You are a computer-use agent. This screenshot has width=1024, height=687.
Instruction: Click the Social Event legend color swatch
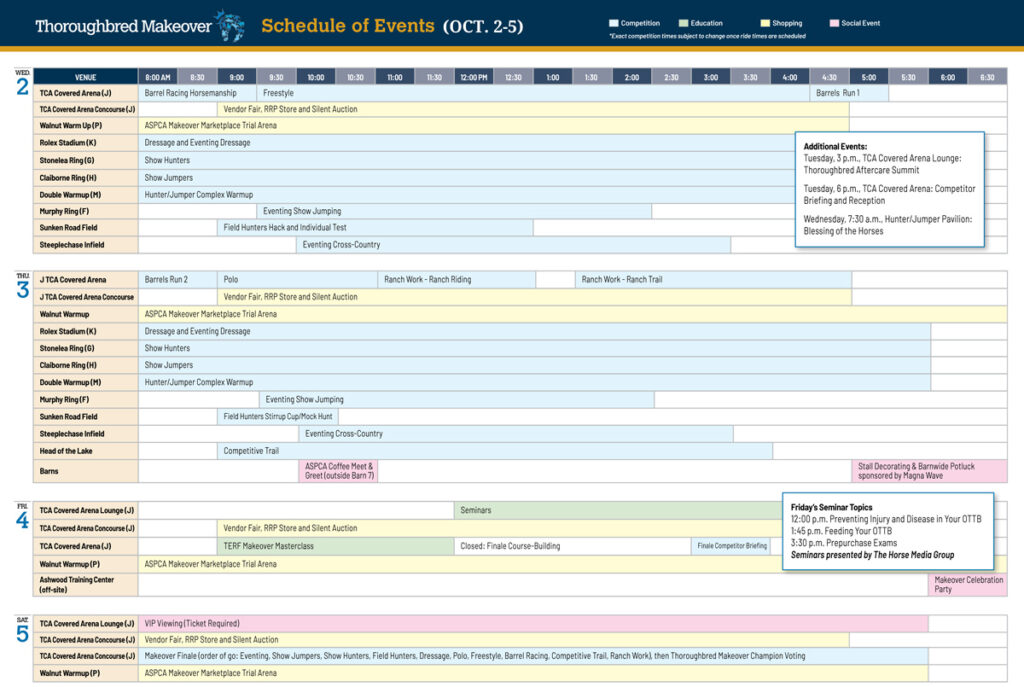(x=834, y=23)
